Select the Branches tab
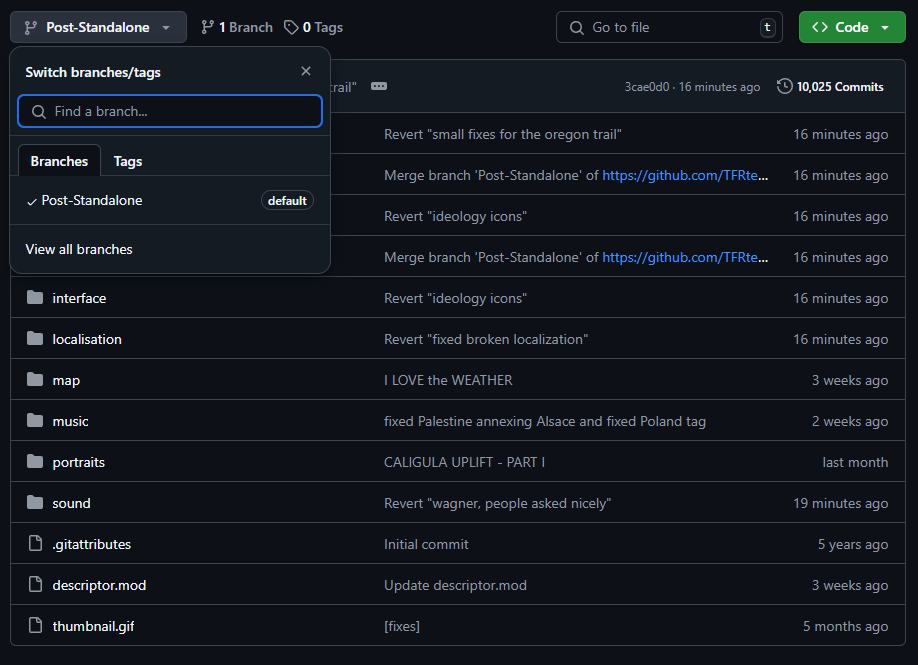Image resolution: width=918 pixels, height=665 pixels. pyautogui.click(x=59, y=161)
